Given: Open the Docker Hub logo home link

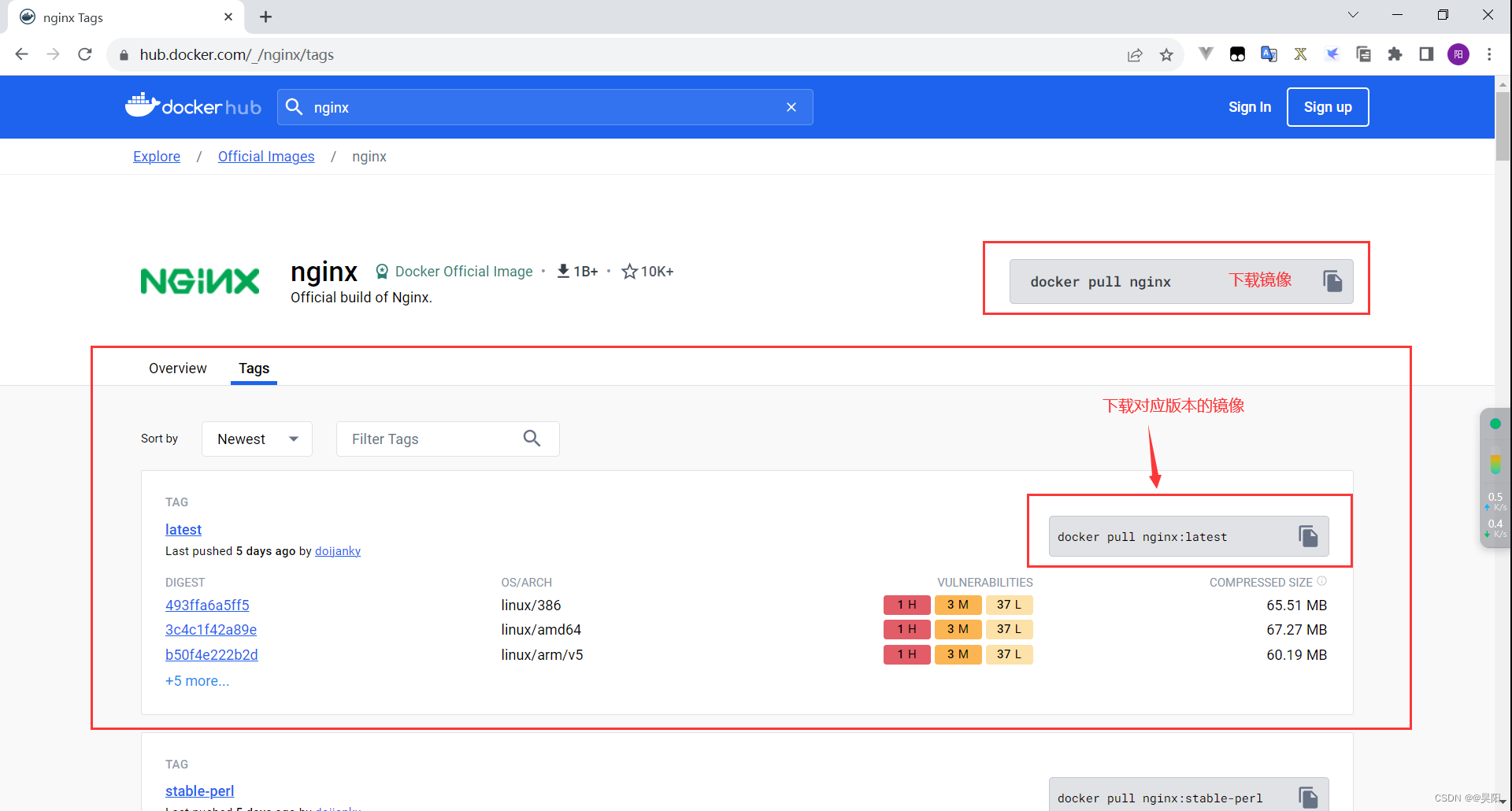Looking at the screenshot, I should [x=193, y=106].
